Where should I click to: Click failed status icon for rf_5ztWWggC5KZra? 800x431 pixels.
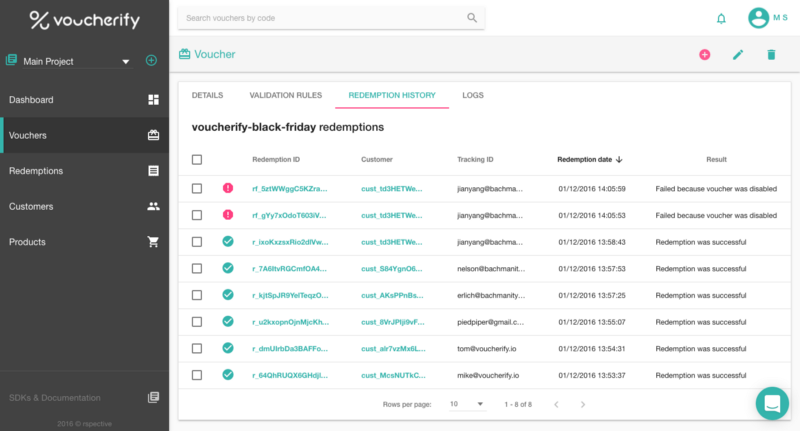click(x=228, y=188)
